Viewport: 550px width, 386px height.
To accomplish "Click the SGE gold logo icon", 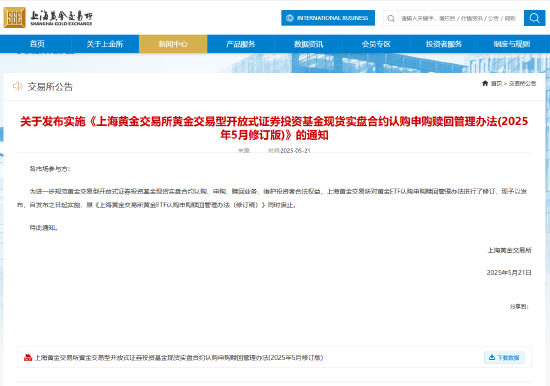I will click(14, 18).
